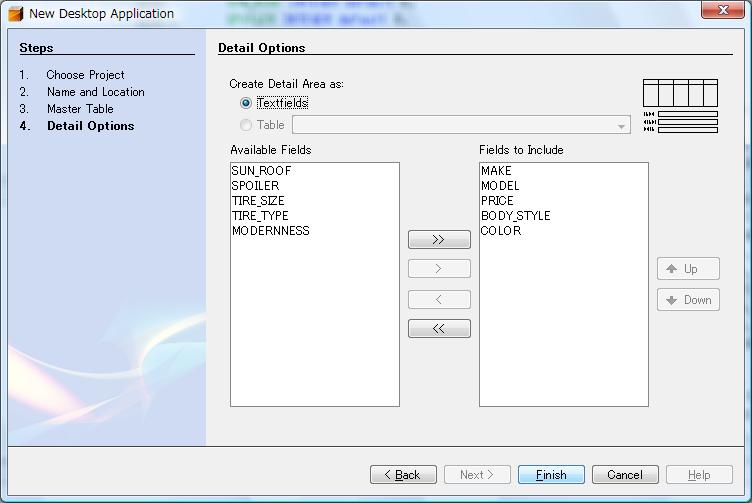Go back with the Back button
Screen dimensions: 752x503
point(403,475)
